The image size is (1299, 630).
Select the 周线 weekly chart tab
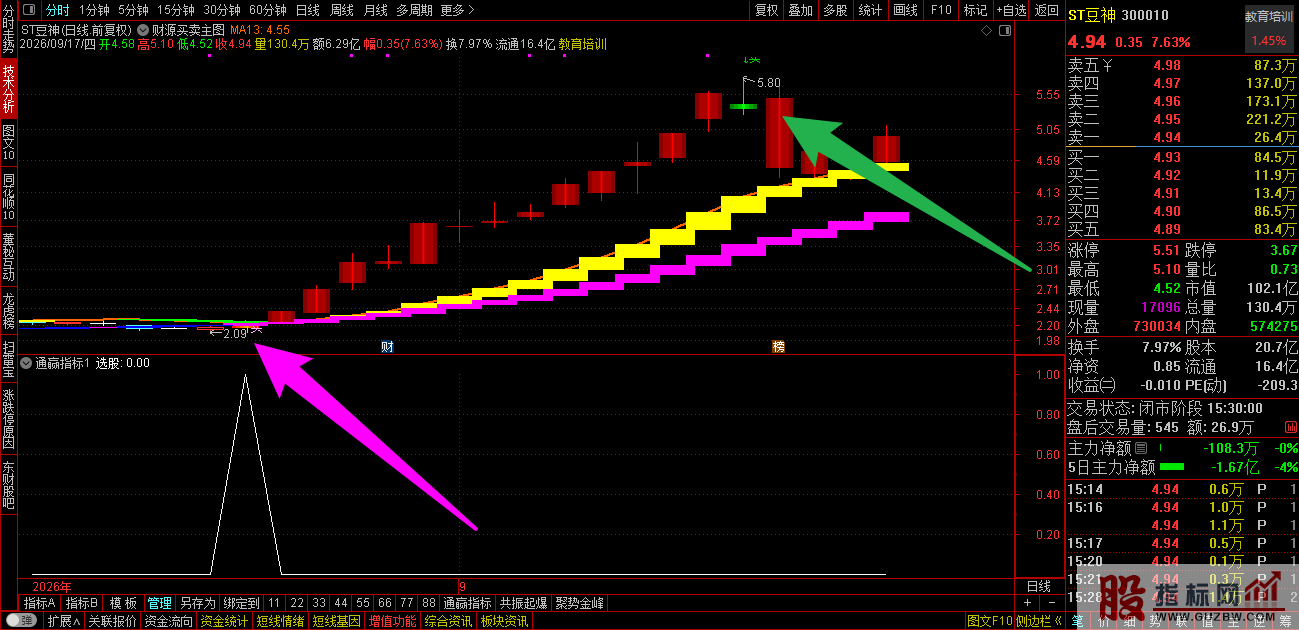(x=342, y=10)
